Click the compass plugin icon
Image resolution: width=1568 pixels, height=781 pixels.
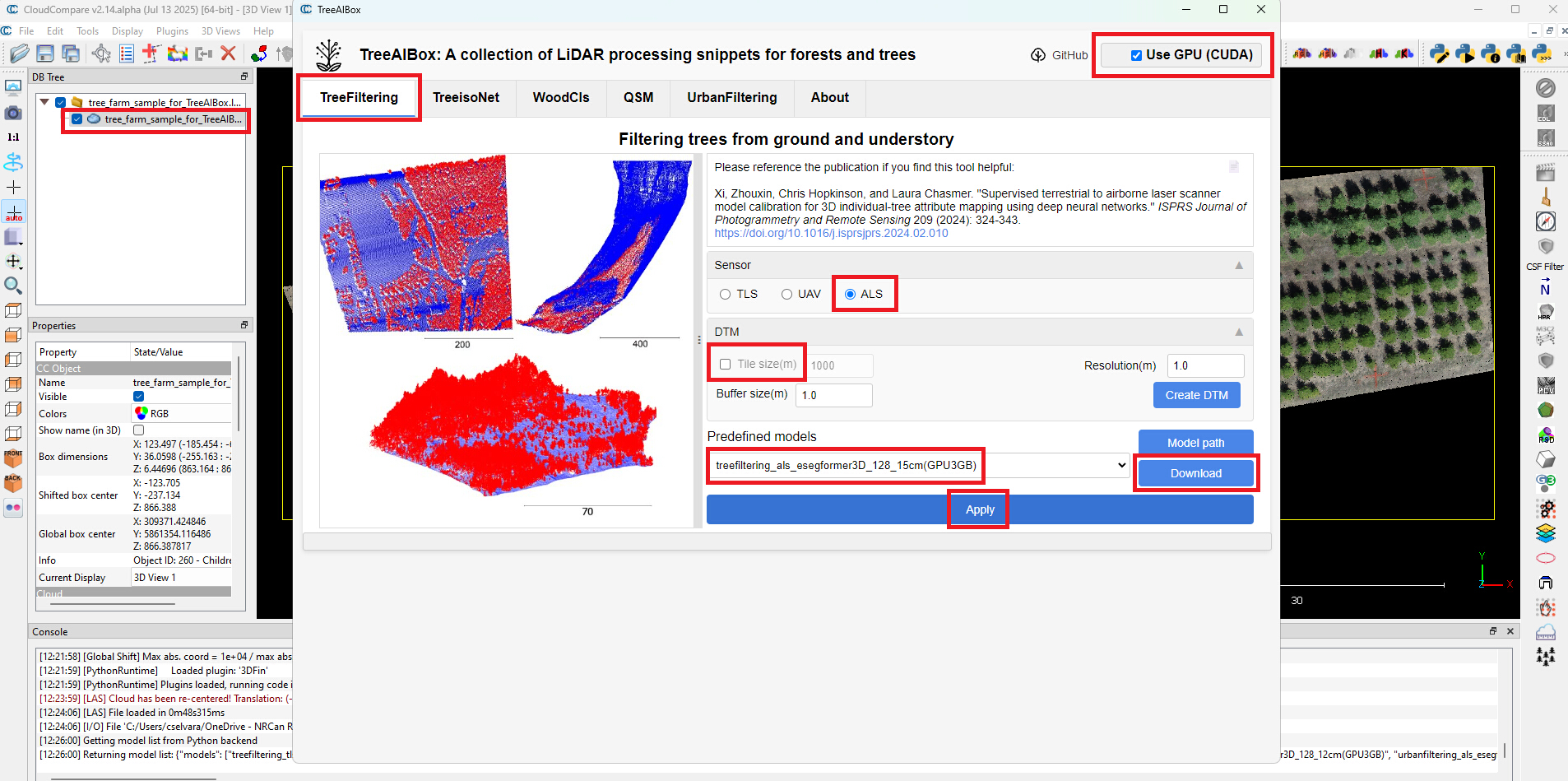tap(1546, 221)
